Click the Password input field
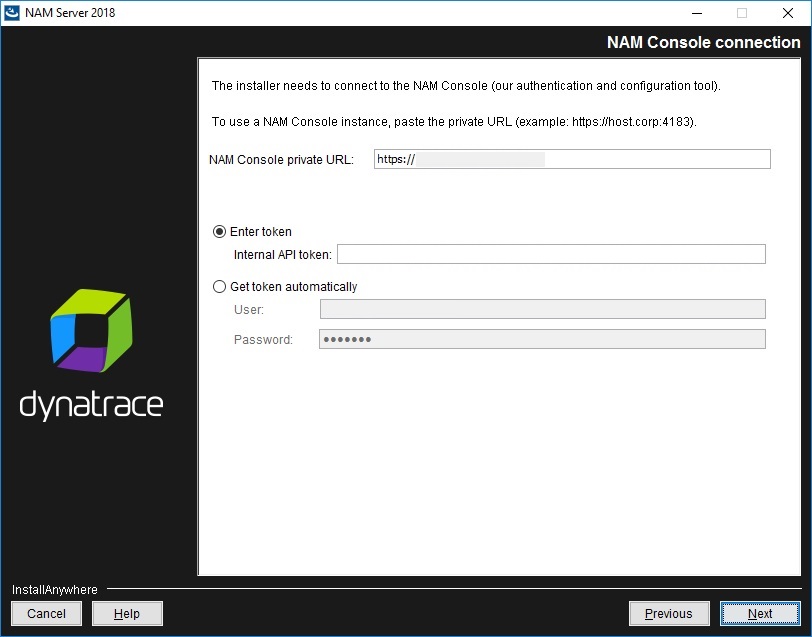Image resolution: width=812 pixels, height=637 pixels. click(542, 339)
